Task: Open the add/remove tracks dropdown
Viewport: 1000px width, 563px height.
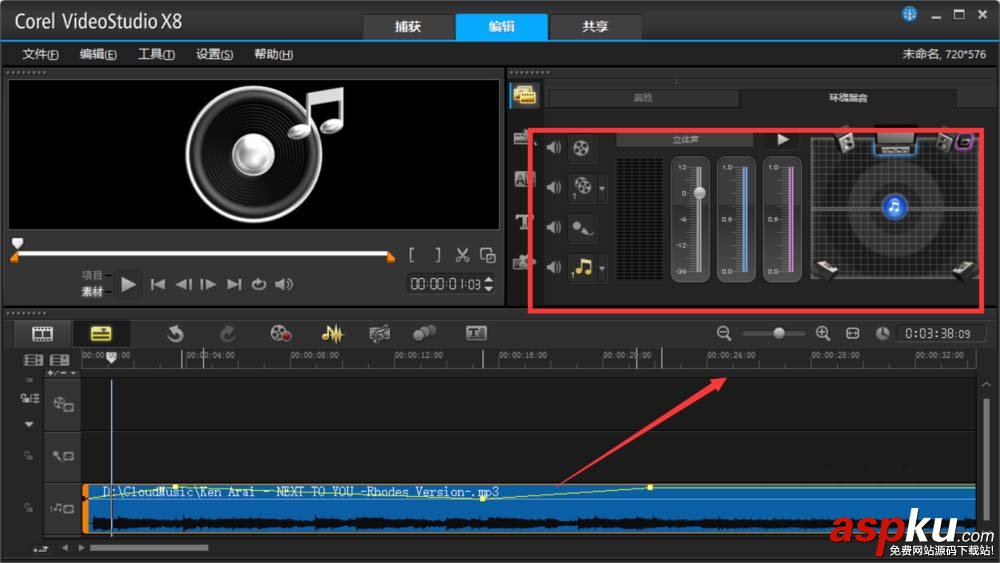Action: click(61, 373)
